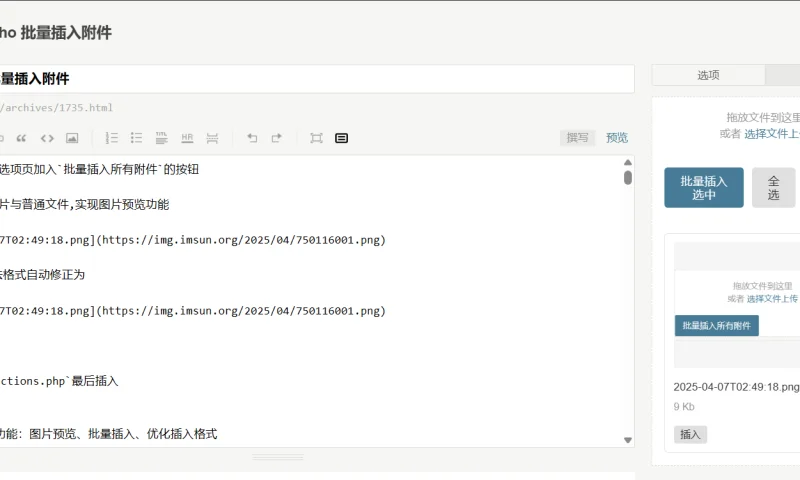Insert code block using angle brackets icon

pos(47,138)
